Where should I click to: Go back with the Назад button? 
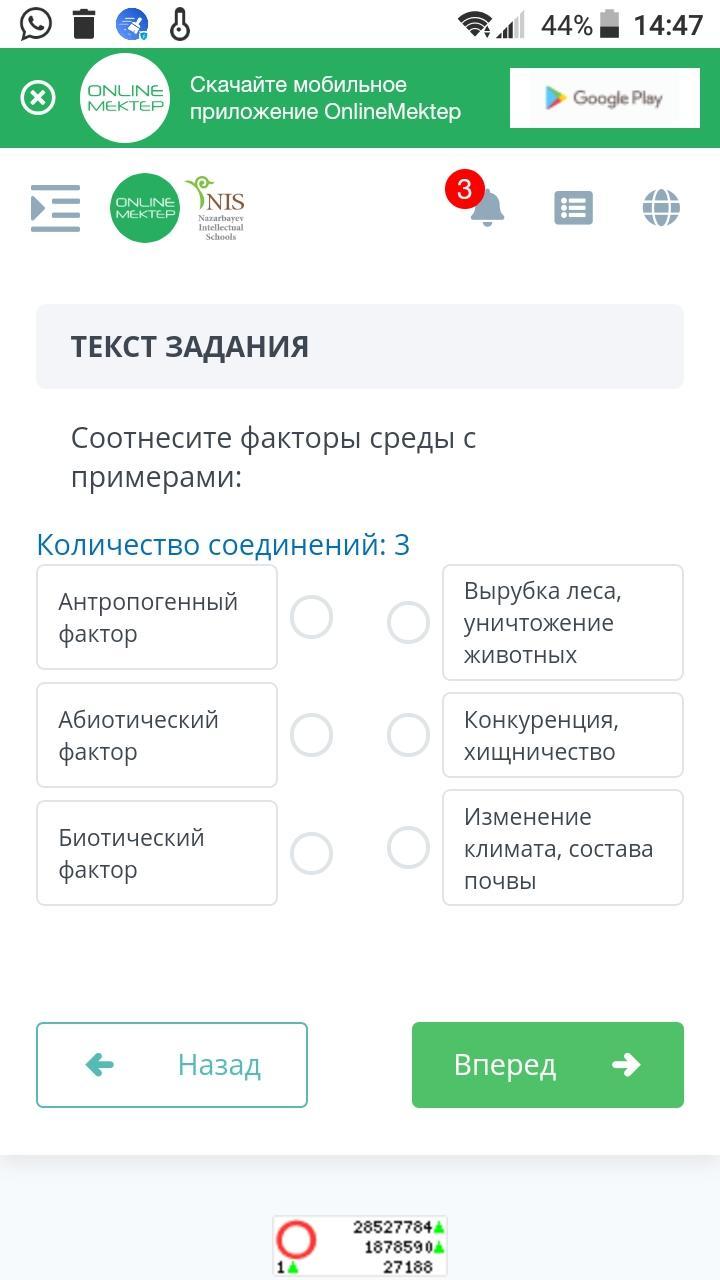click(x=172, y=1065)
